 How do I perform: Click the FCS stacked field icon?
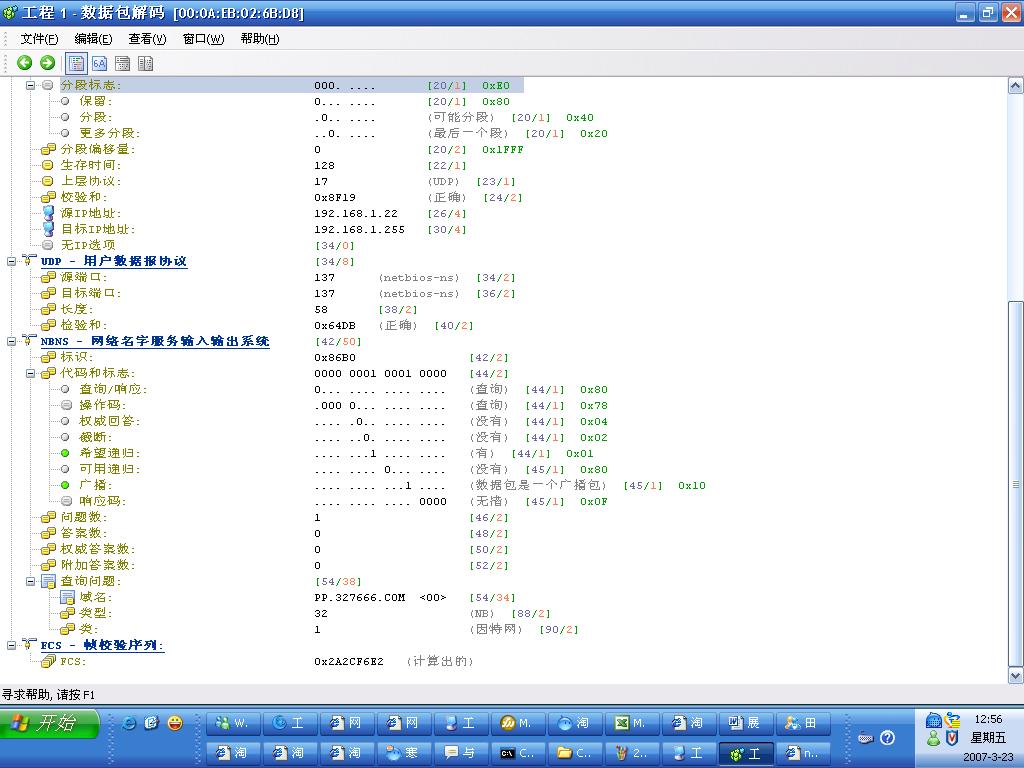click(x=47, y=661)
